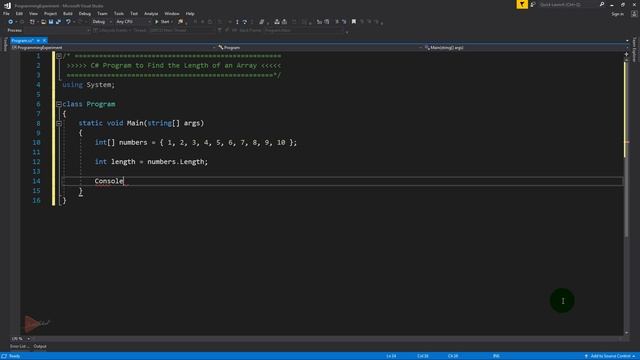Toggle pin on Program.cs tab
Image resolution: width=640 pixels, height=360 pixels.
[38, 40]
